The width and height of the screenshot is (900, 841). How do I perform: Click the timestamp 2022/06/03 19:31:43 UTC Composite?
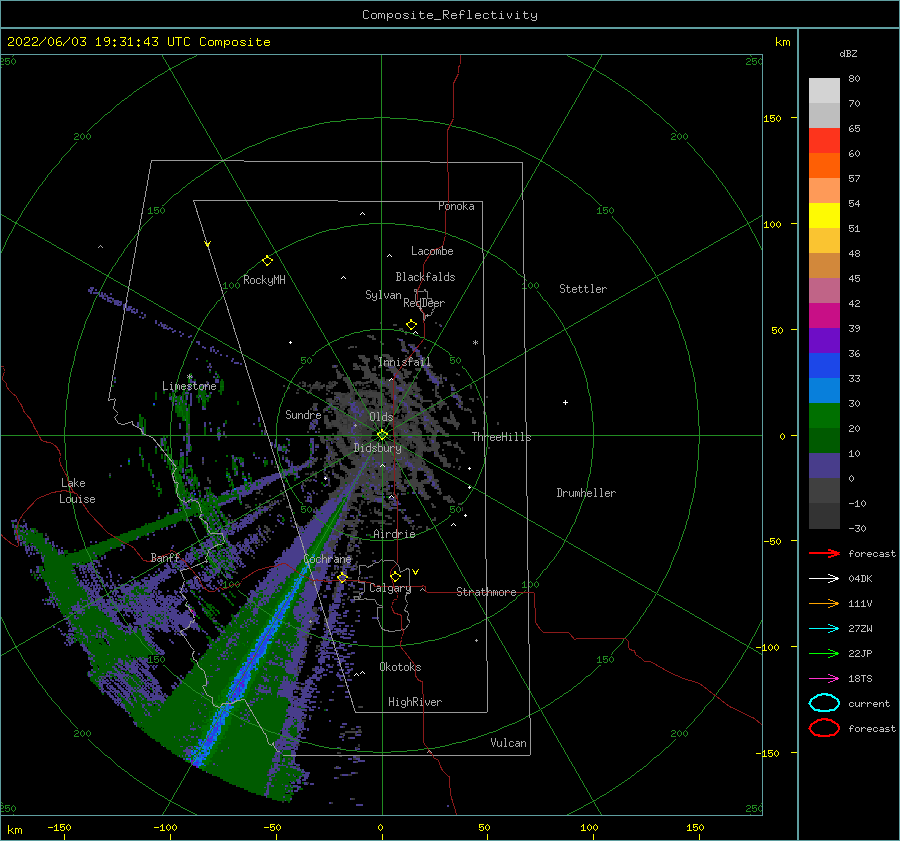[x=138, y=42]
